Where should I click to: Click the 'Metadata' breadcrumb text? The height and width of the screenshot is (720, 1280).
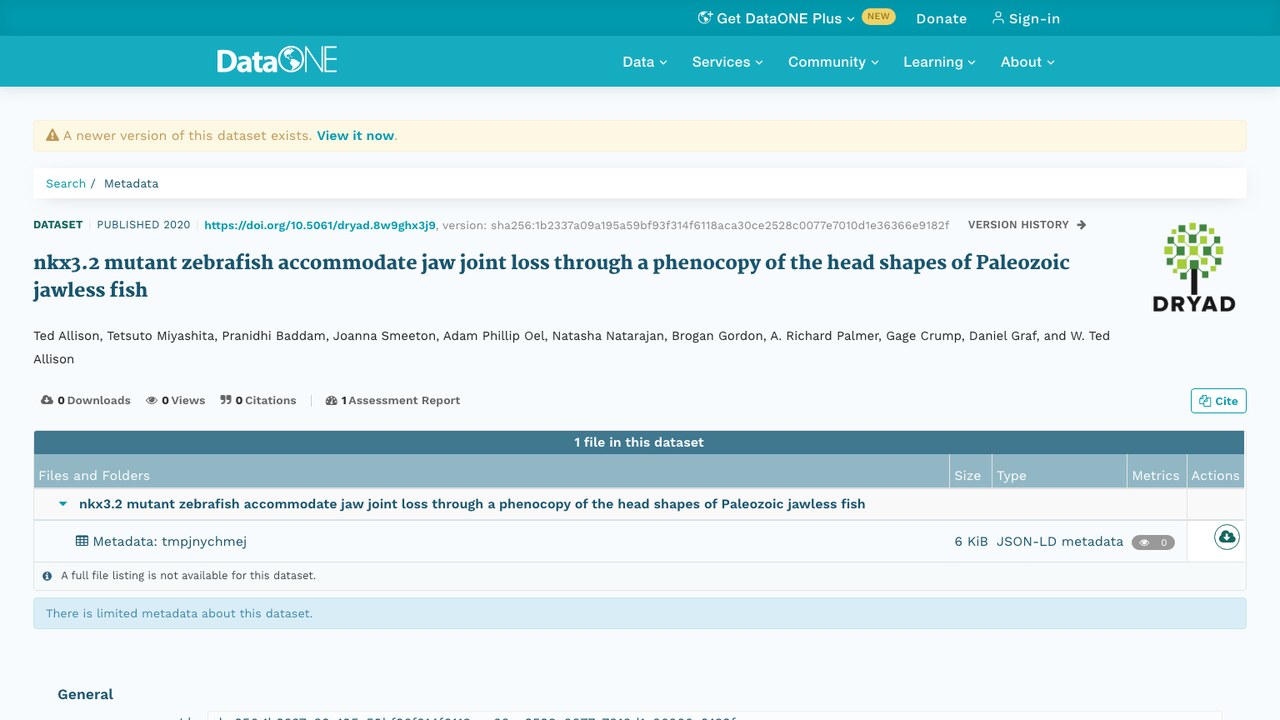(x=131, y=183)
